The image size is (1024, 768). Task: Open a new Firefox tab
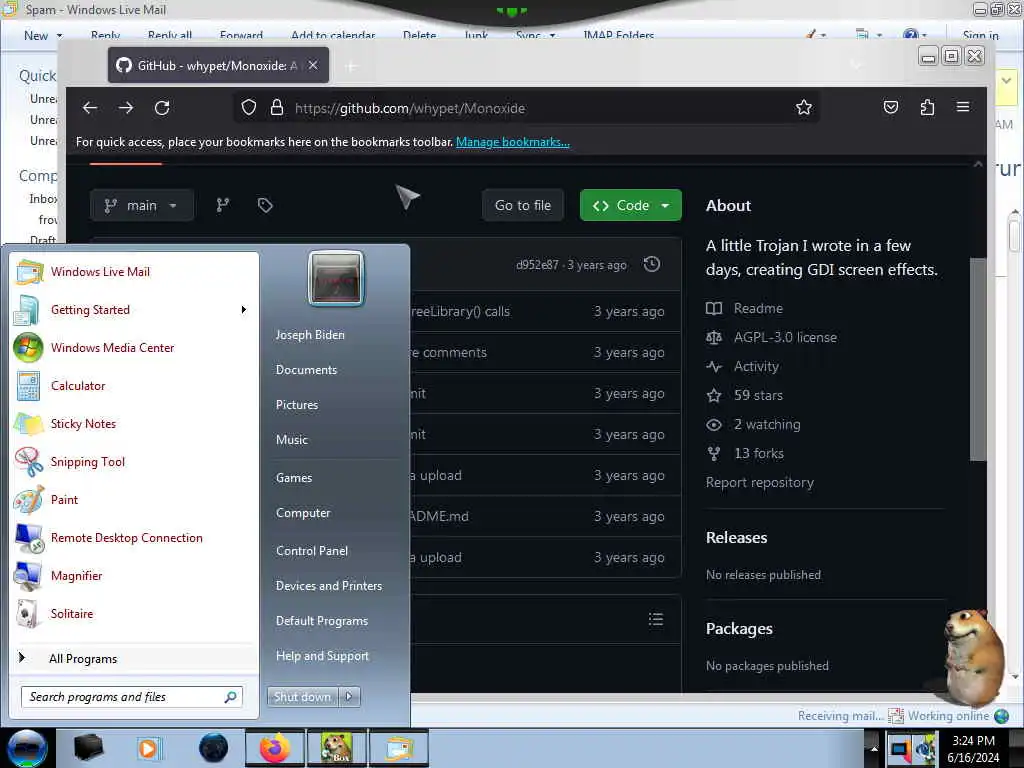(351, 66)
